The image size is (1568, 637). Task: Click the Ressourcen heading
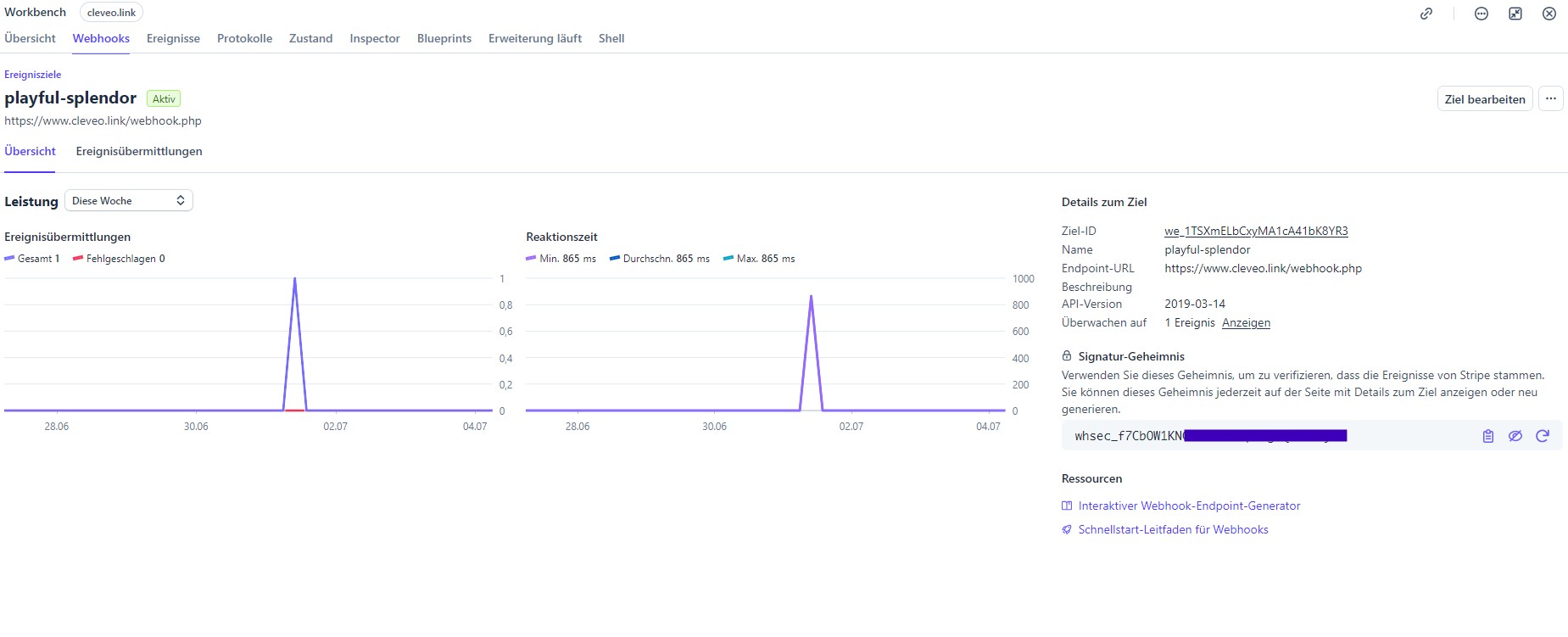click(x=1091, y=478)
